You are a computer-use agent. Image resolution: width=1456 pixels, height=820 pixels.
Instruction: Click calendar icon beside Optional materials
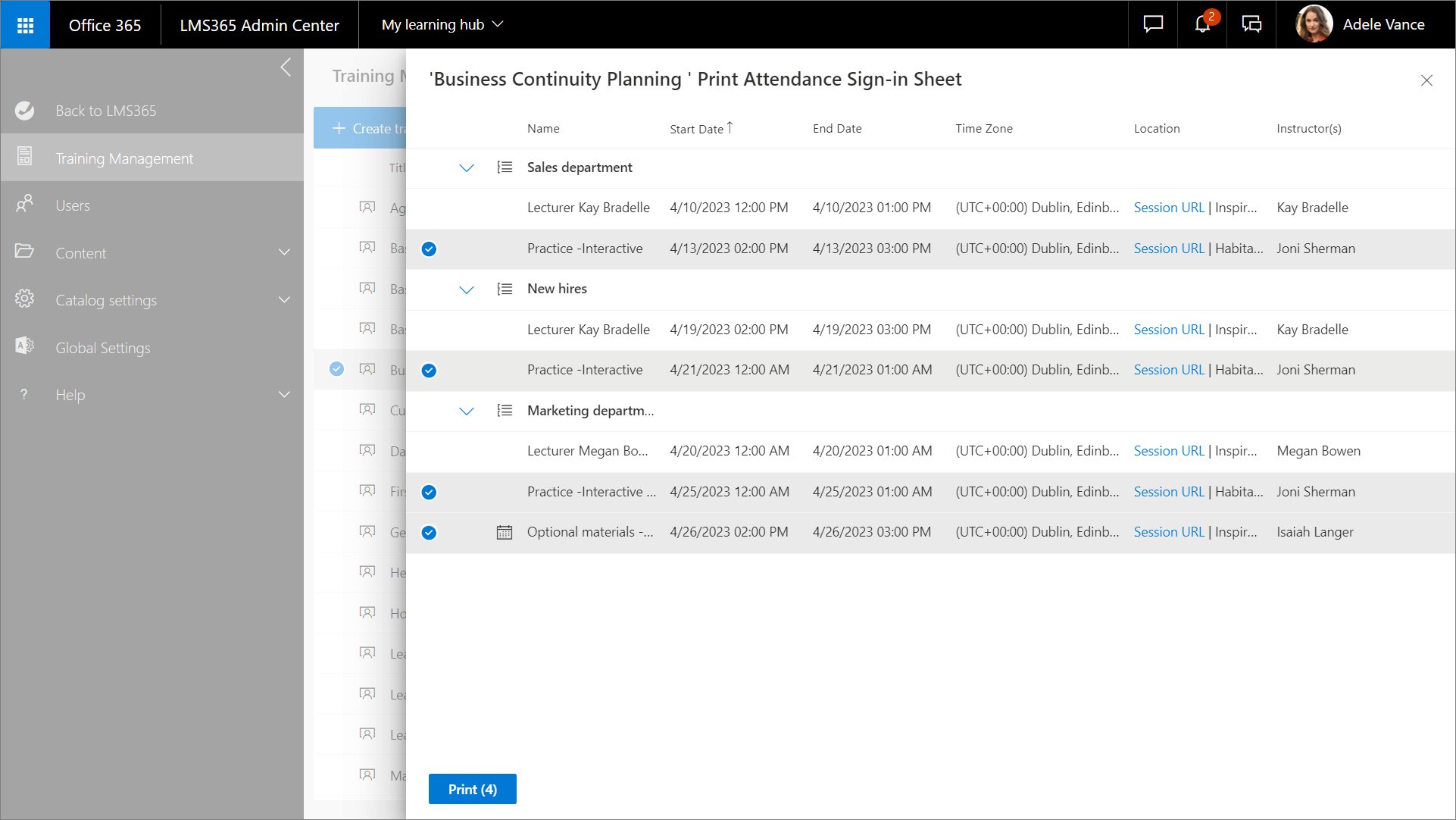pyautogui.click(x=505, y=532)
